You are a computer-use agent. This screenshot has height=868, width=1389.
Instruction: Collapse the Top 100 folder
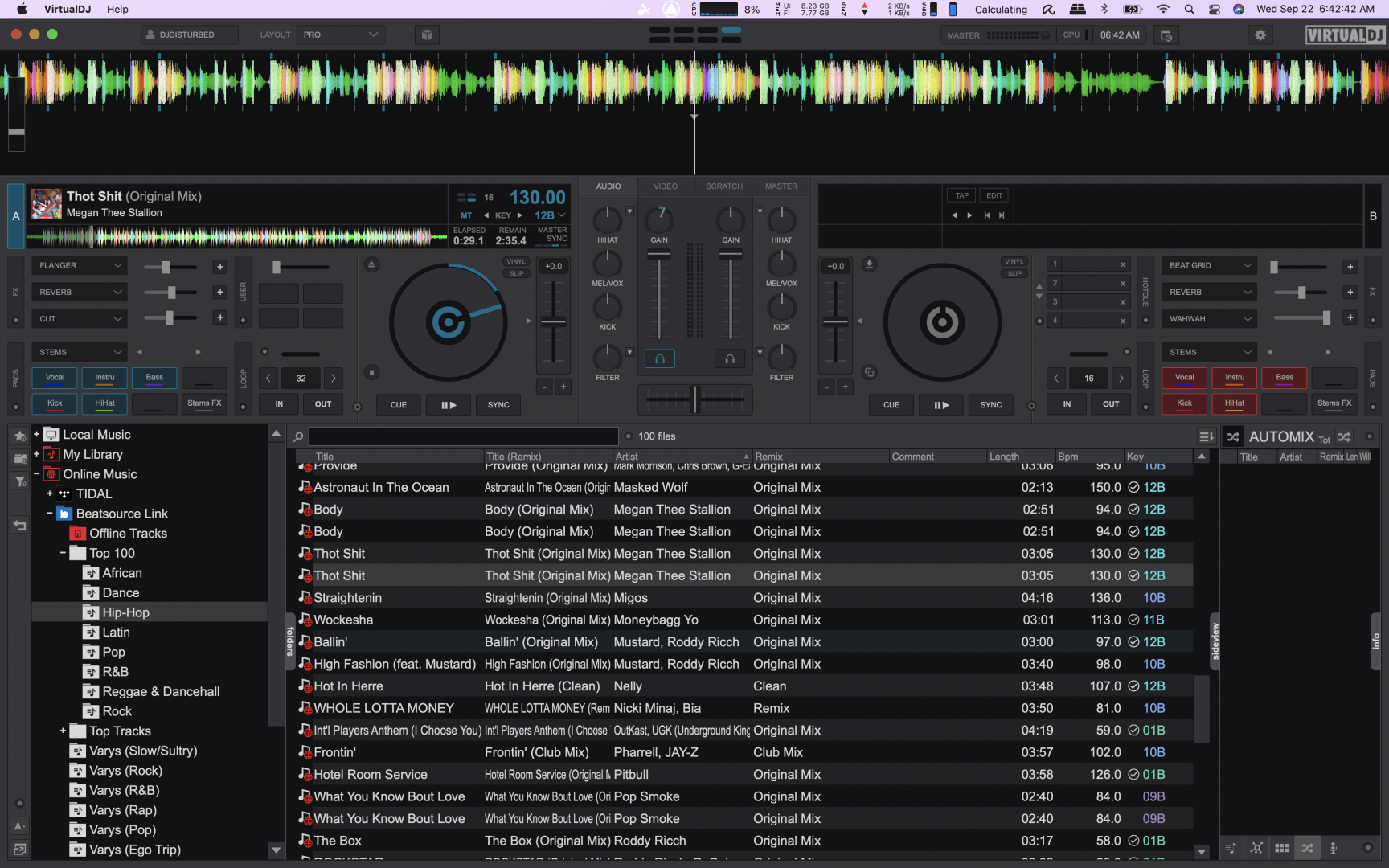pos(63,553)
